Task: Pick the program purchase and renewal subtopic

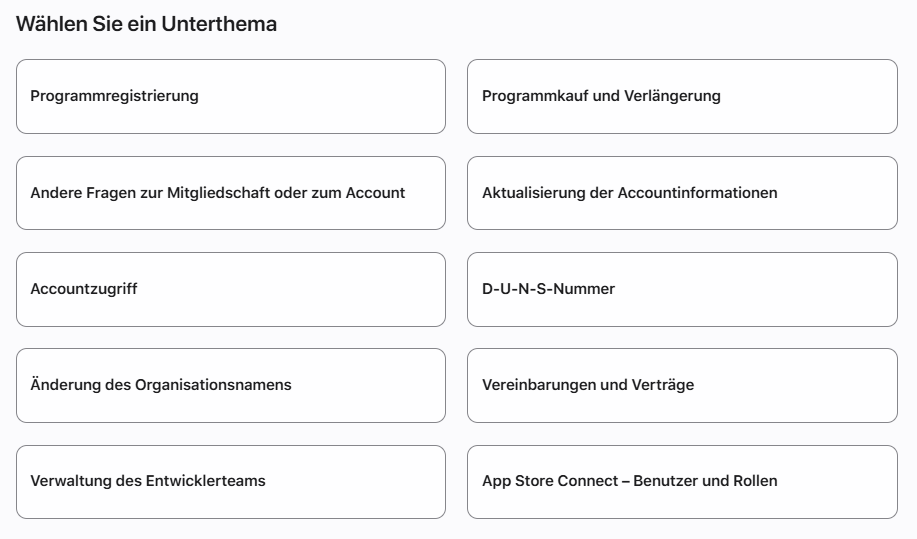Action: 682,96
